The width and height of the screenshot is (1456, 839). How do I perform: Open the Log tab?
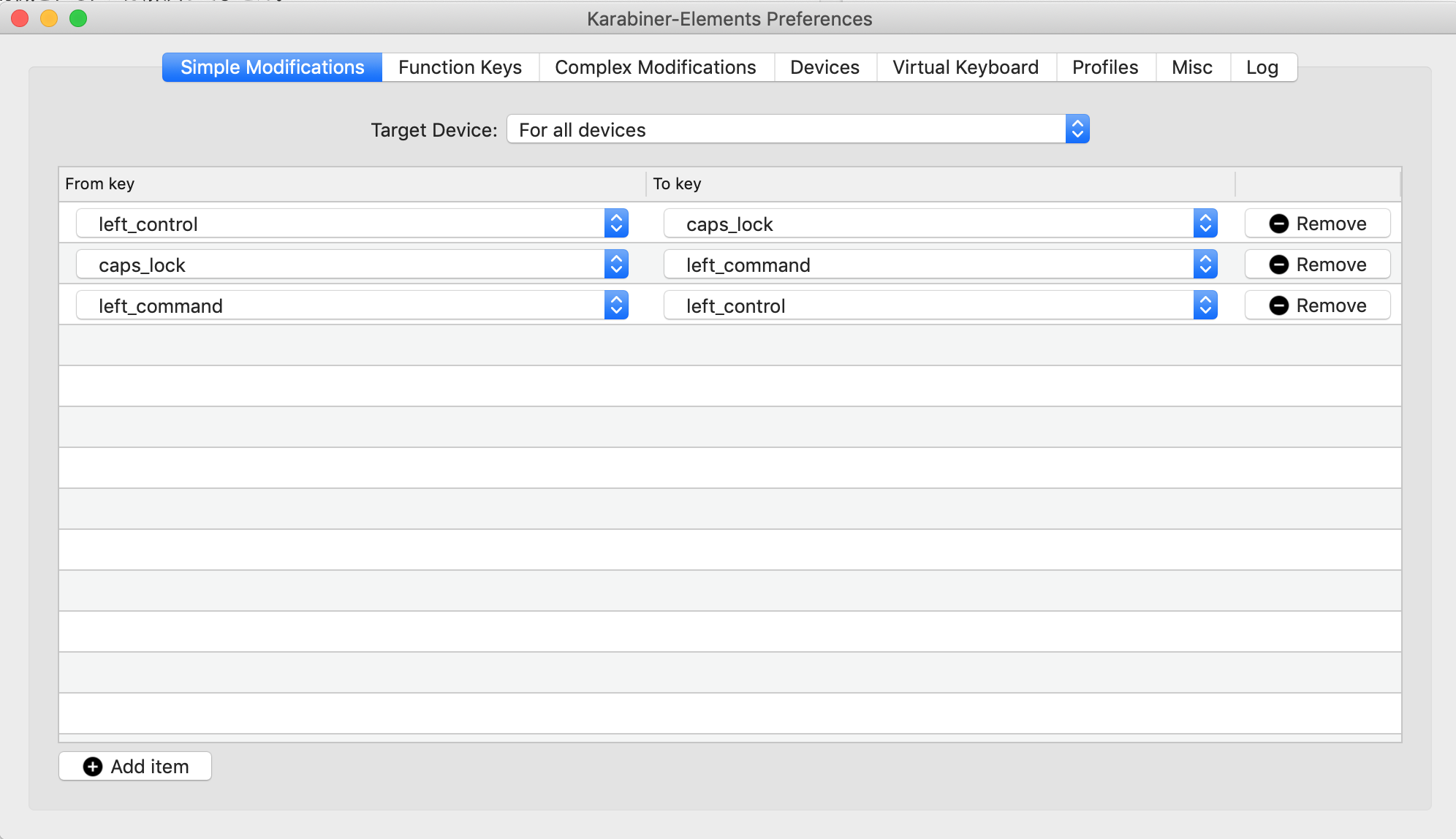click(x=1263, y=67)
